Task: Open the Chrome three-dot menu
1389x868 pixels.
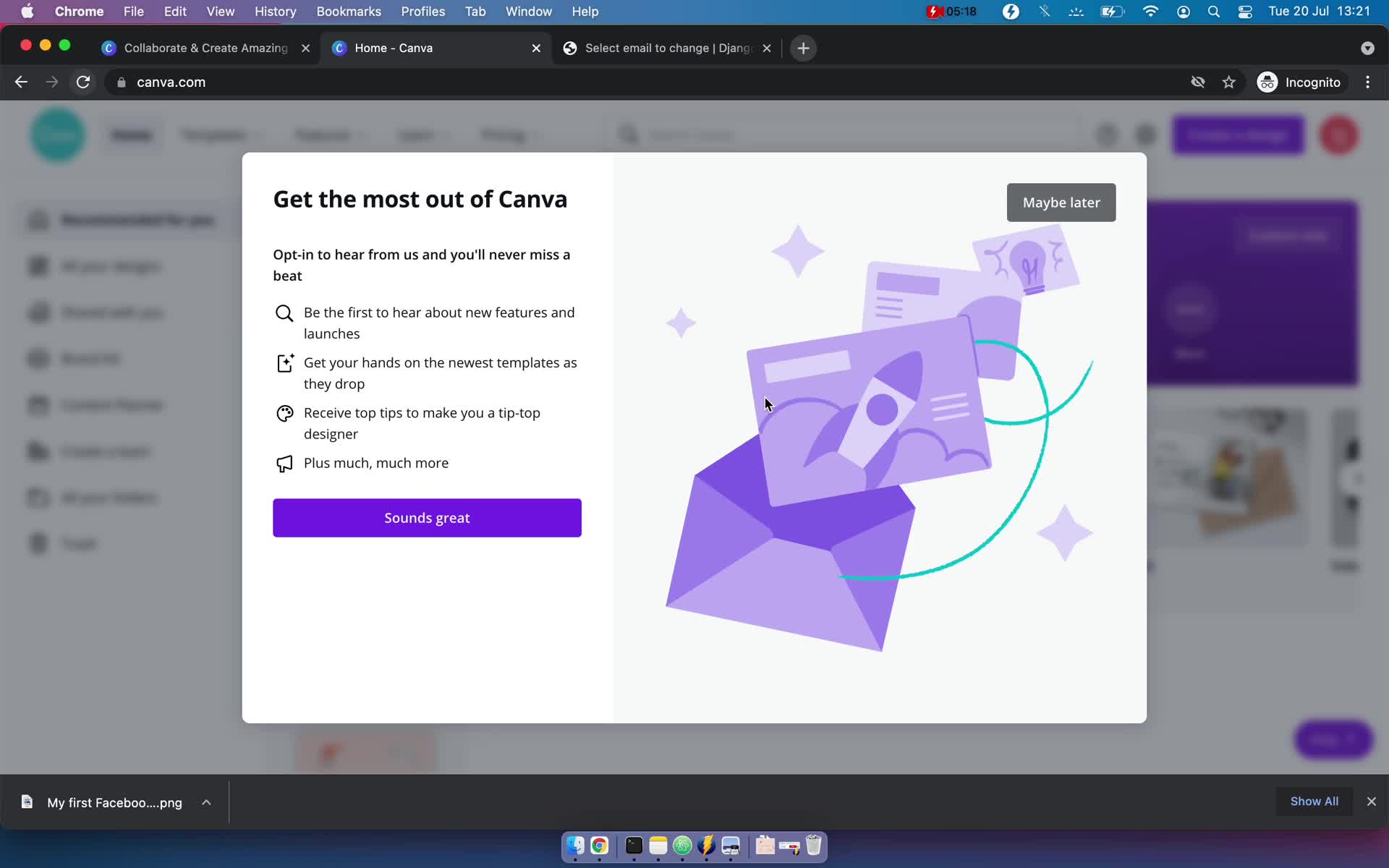Action: pos(1367,82)
